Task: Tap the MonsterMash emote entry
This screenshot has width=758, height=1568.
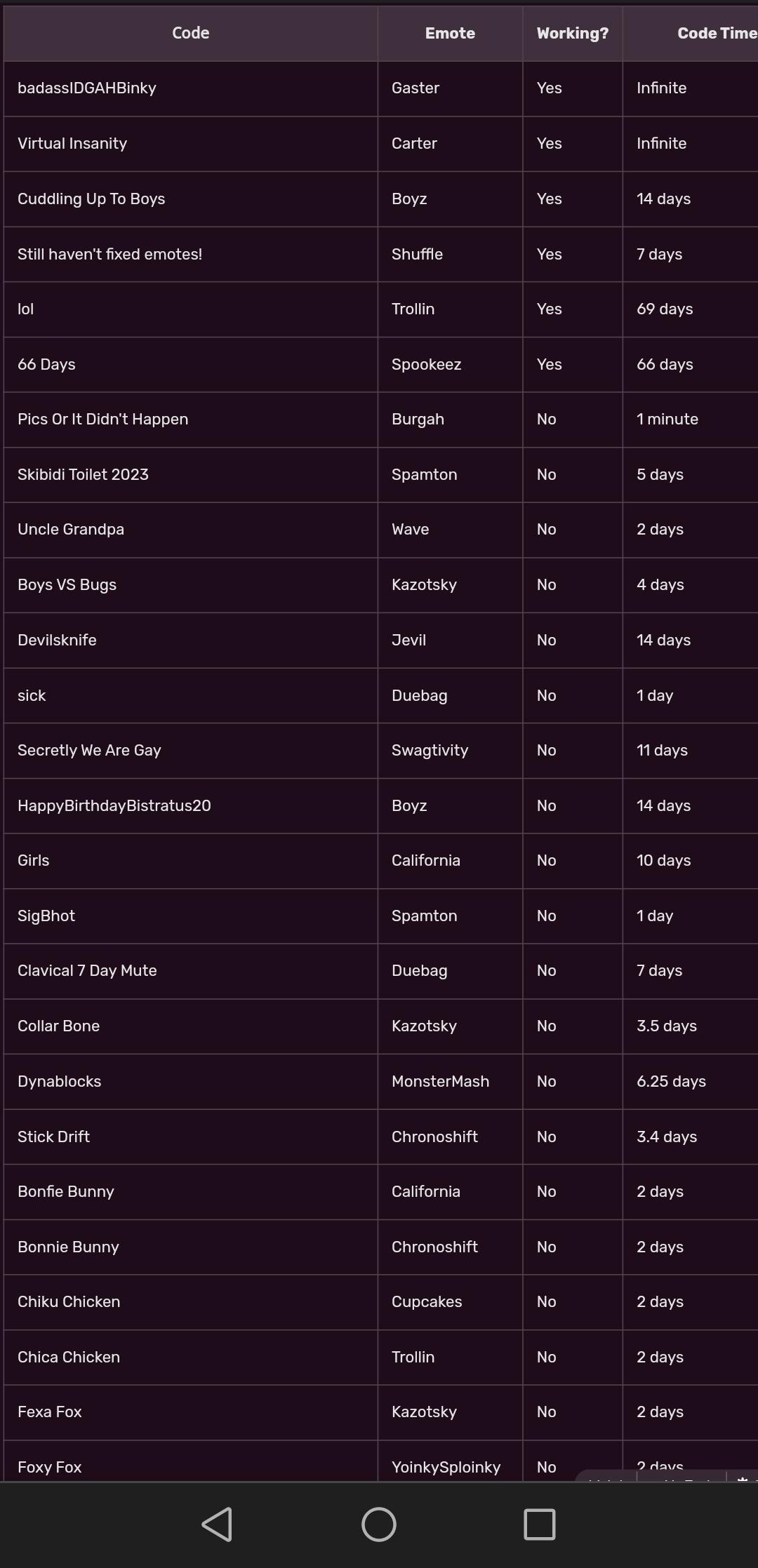Action: (x=440, y=1082)
